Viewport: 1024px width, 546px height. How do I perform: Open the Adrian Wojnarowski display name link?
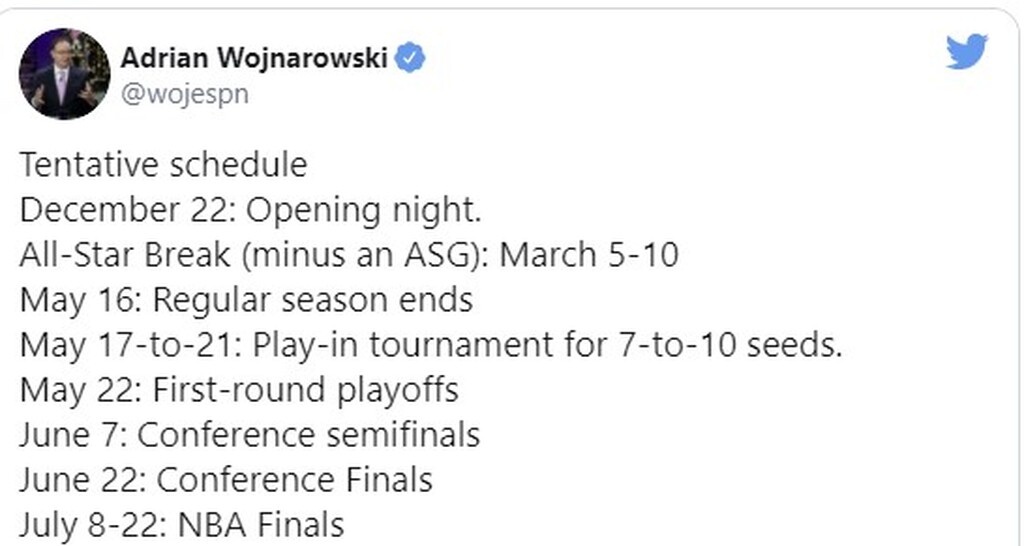click(254, 58)
